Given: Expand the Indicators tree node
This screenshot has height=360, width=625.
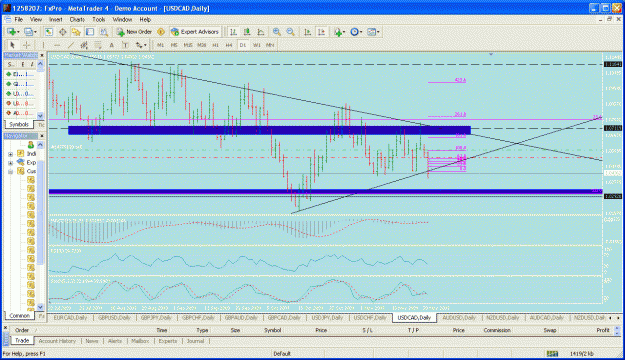Looking at the screenshot, I should coord(10,154).
